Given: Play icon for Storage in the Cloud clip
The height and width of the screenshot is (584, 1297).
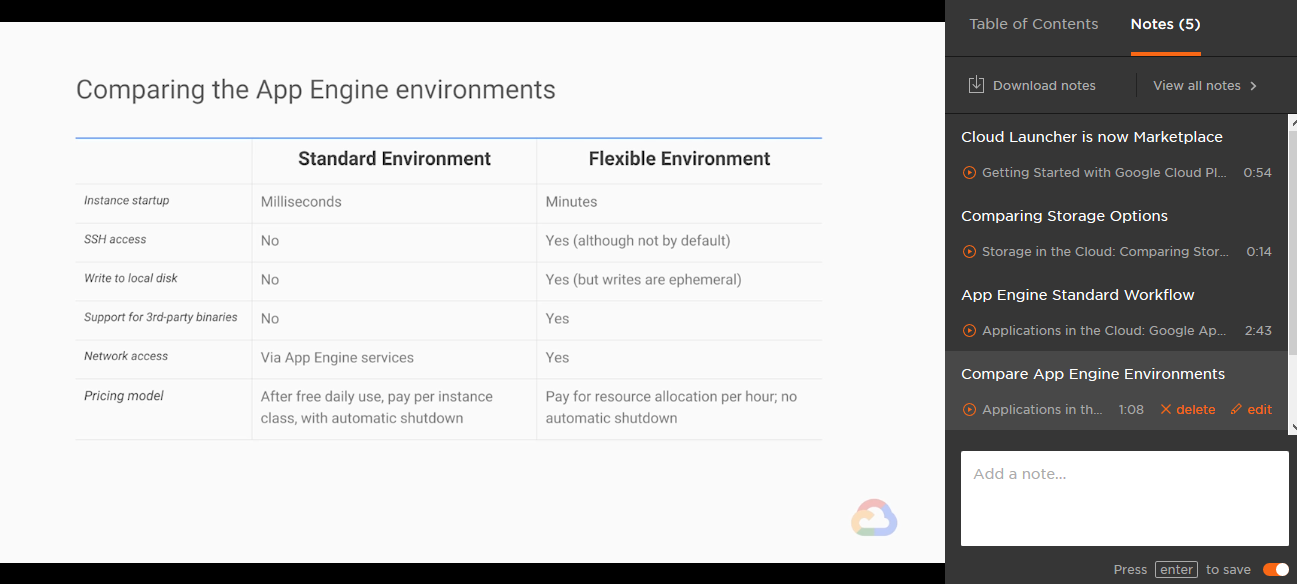Looking at the screenshot, I should point(969,252).
